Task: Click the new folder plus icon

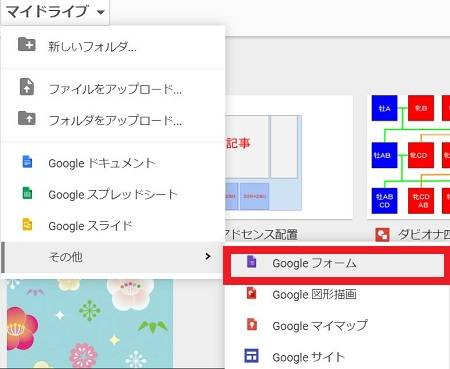Action: click(27, 44)
